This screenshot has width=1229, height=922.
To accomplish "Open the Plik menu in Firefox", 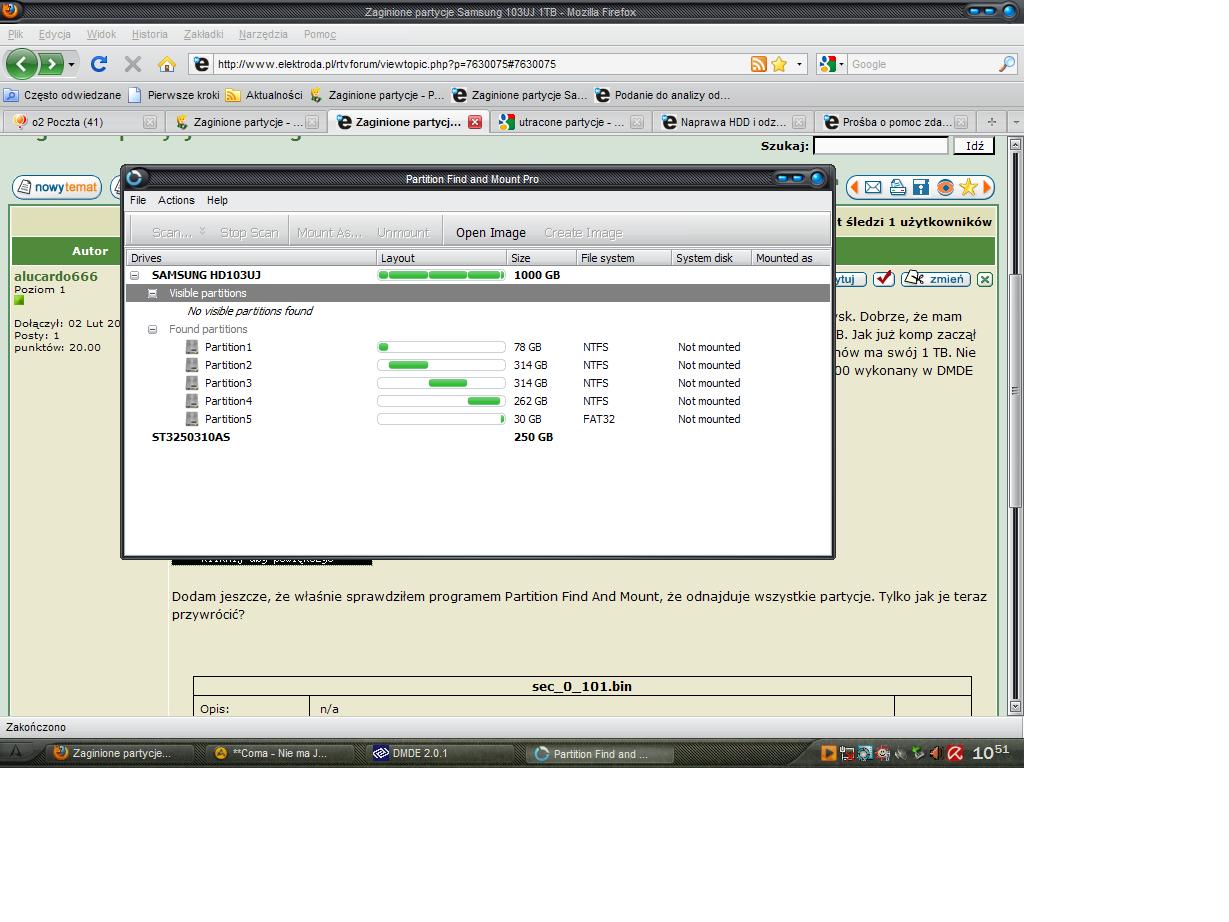I will [x=15, y=34].
